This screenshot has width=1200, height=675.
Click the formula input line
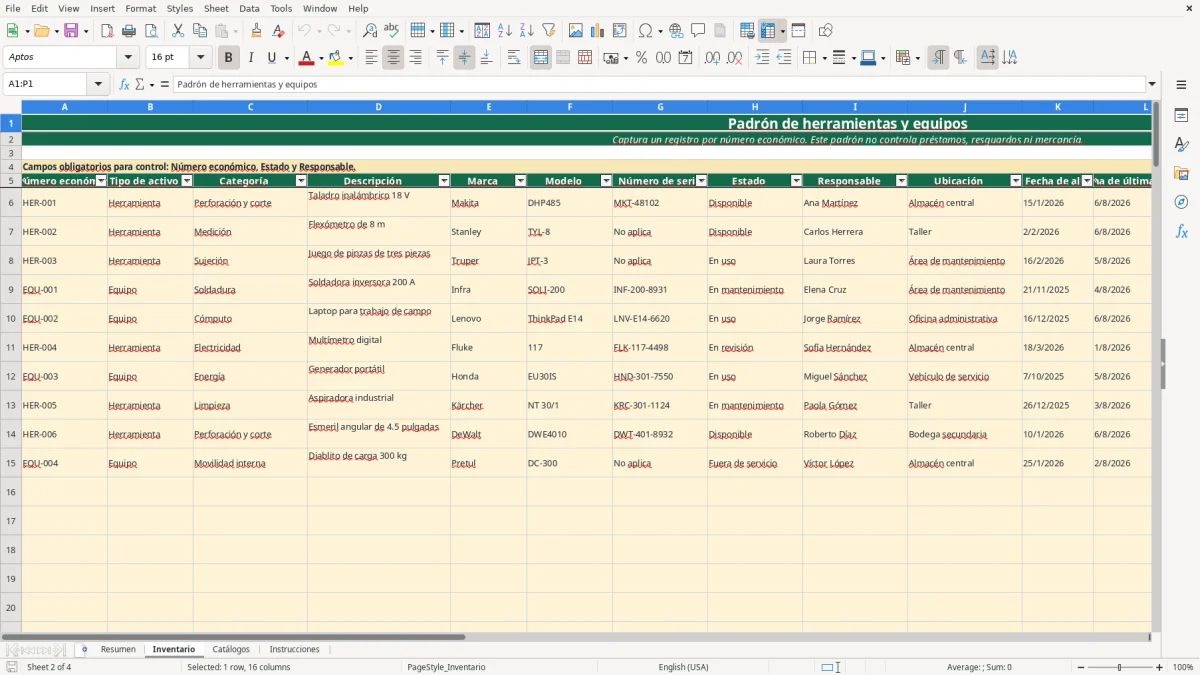658,85
